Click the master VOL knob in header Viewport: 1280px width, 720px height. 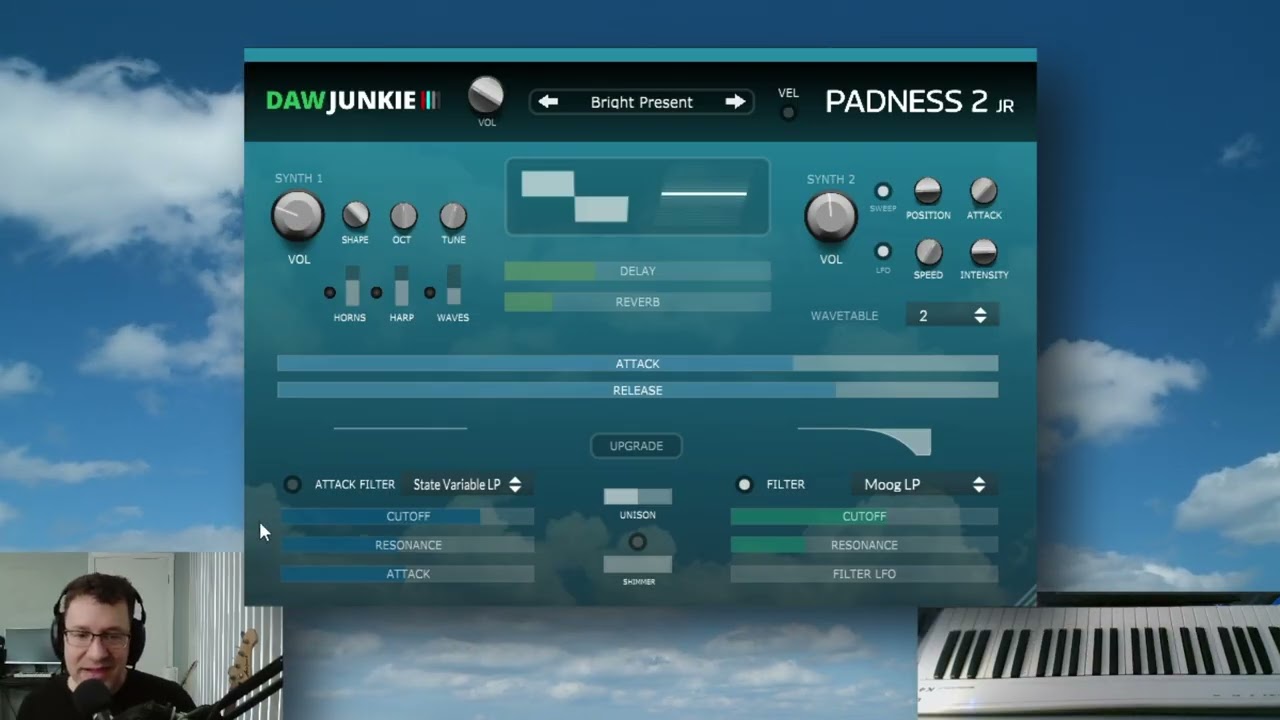(486, 95)
